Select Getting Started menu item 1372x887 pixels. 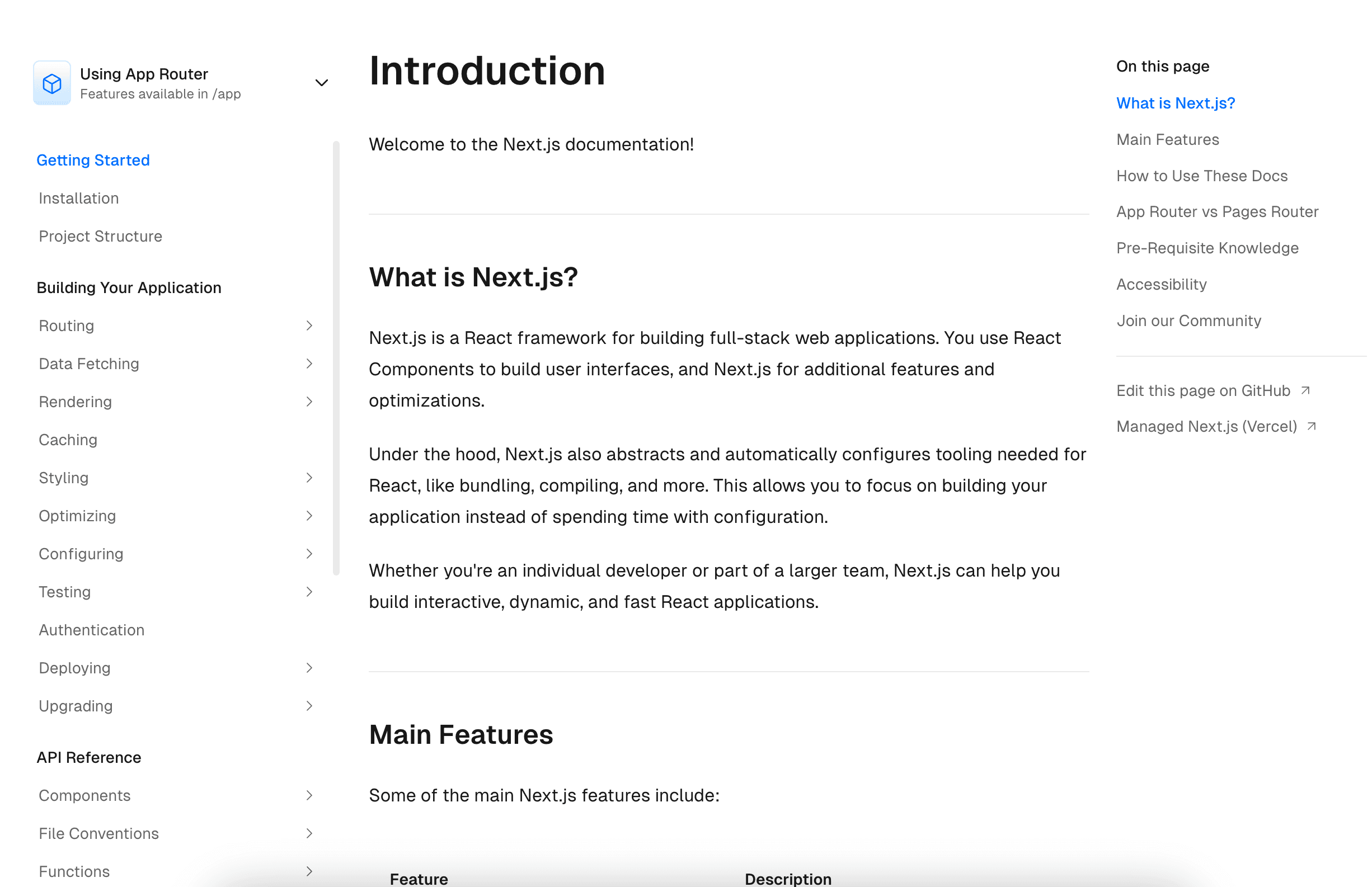(93, 160)
